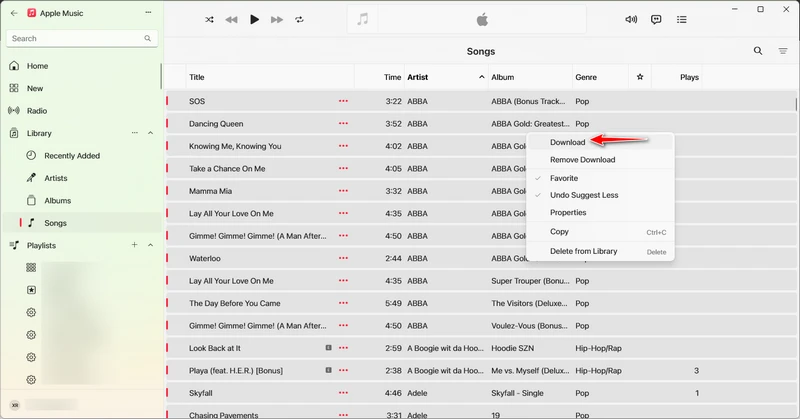800x419 pixels.
Task: Open options for The Day Before You Came
Action: [x=343, y=303]
